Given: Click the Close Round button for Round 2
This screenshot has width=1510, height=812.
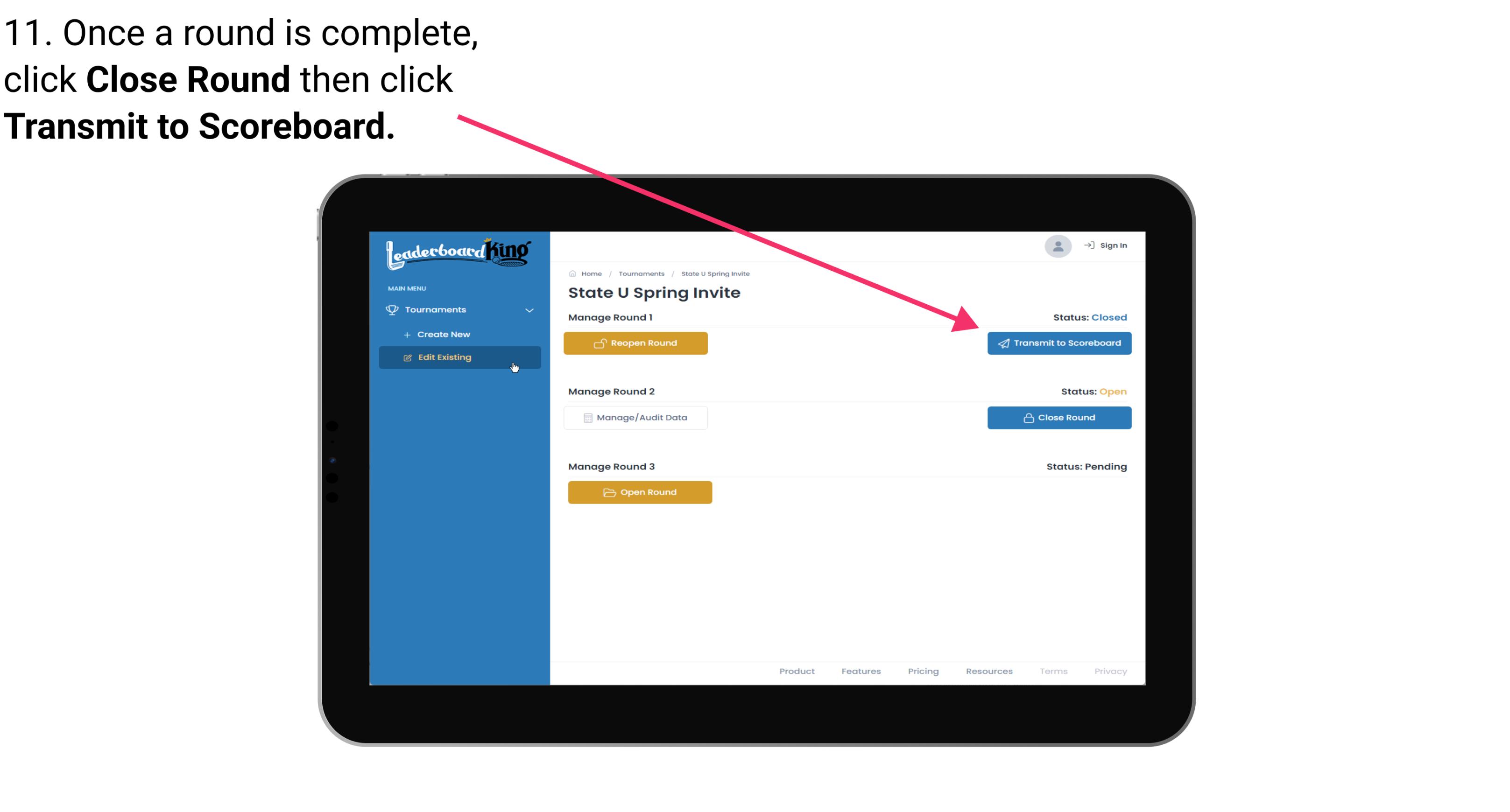Looking at the screenshot, I should coord(1060,417).
